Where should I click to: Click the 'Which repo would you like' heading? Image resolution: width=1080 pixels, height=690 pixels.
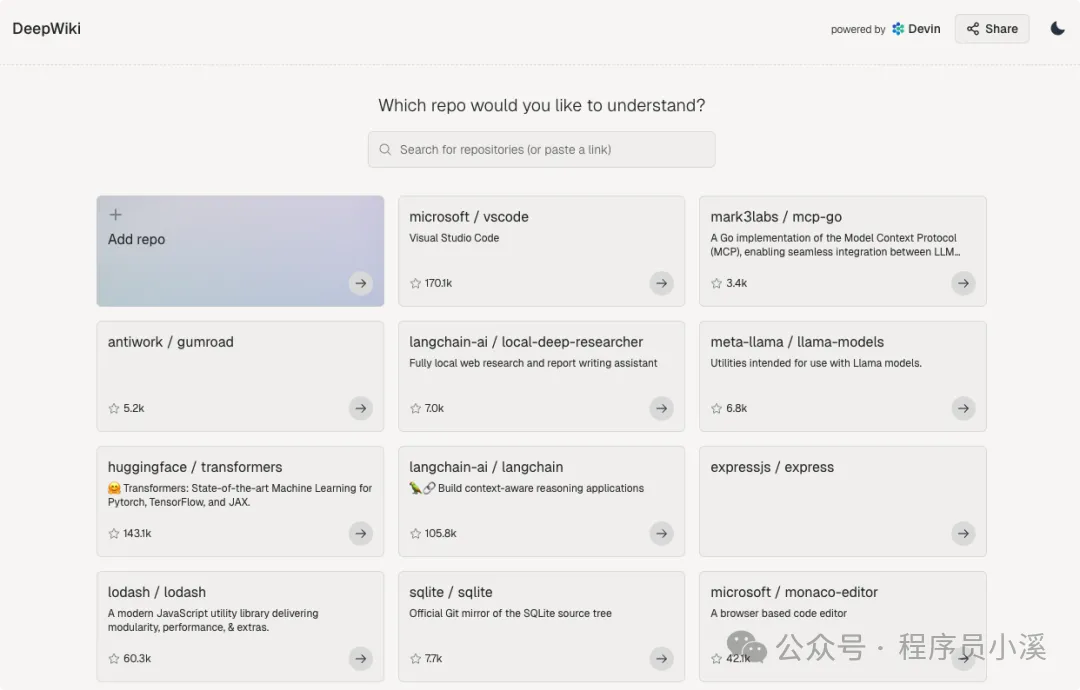click(541, 105)
